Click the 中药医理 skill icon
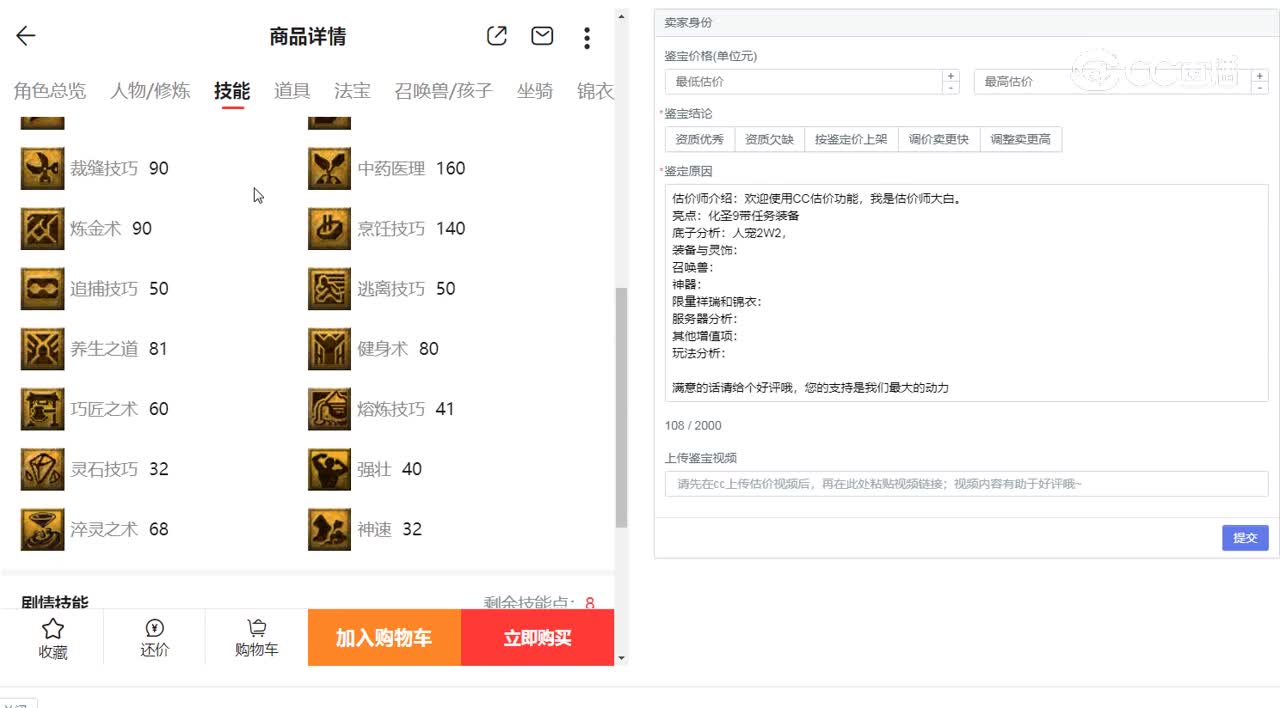 point(329,168)
